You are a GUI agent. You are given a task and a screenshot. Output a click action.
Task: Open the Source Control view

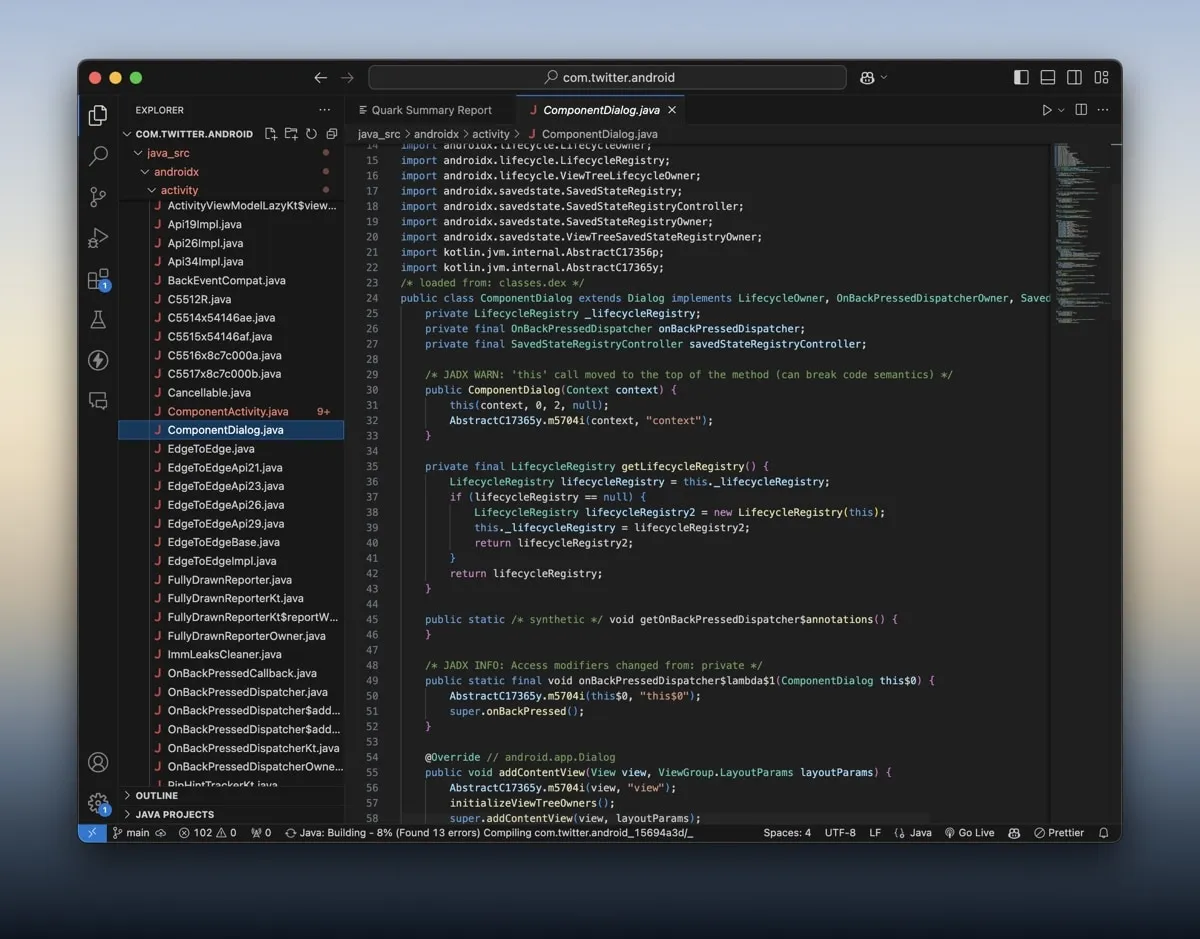pos(98,197)
